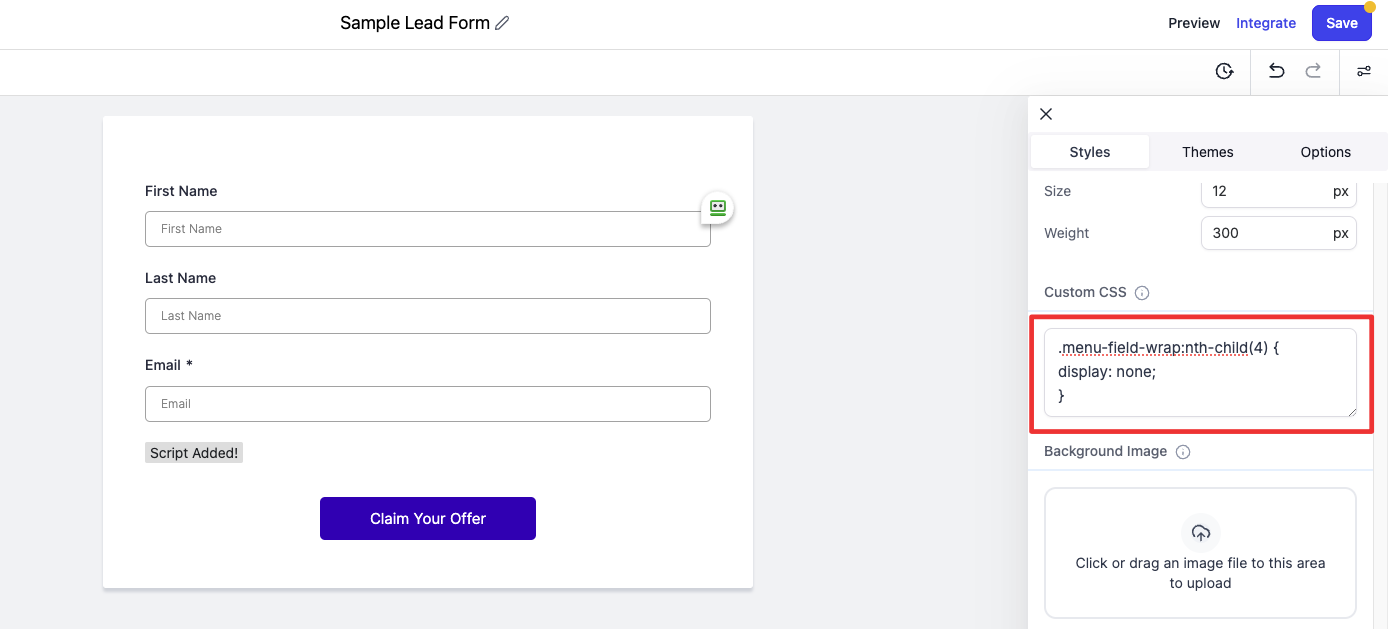Click the green widget icon on form
Screen dimensions: 1388x629
[x=718, y=208]
